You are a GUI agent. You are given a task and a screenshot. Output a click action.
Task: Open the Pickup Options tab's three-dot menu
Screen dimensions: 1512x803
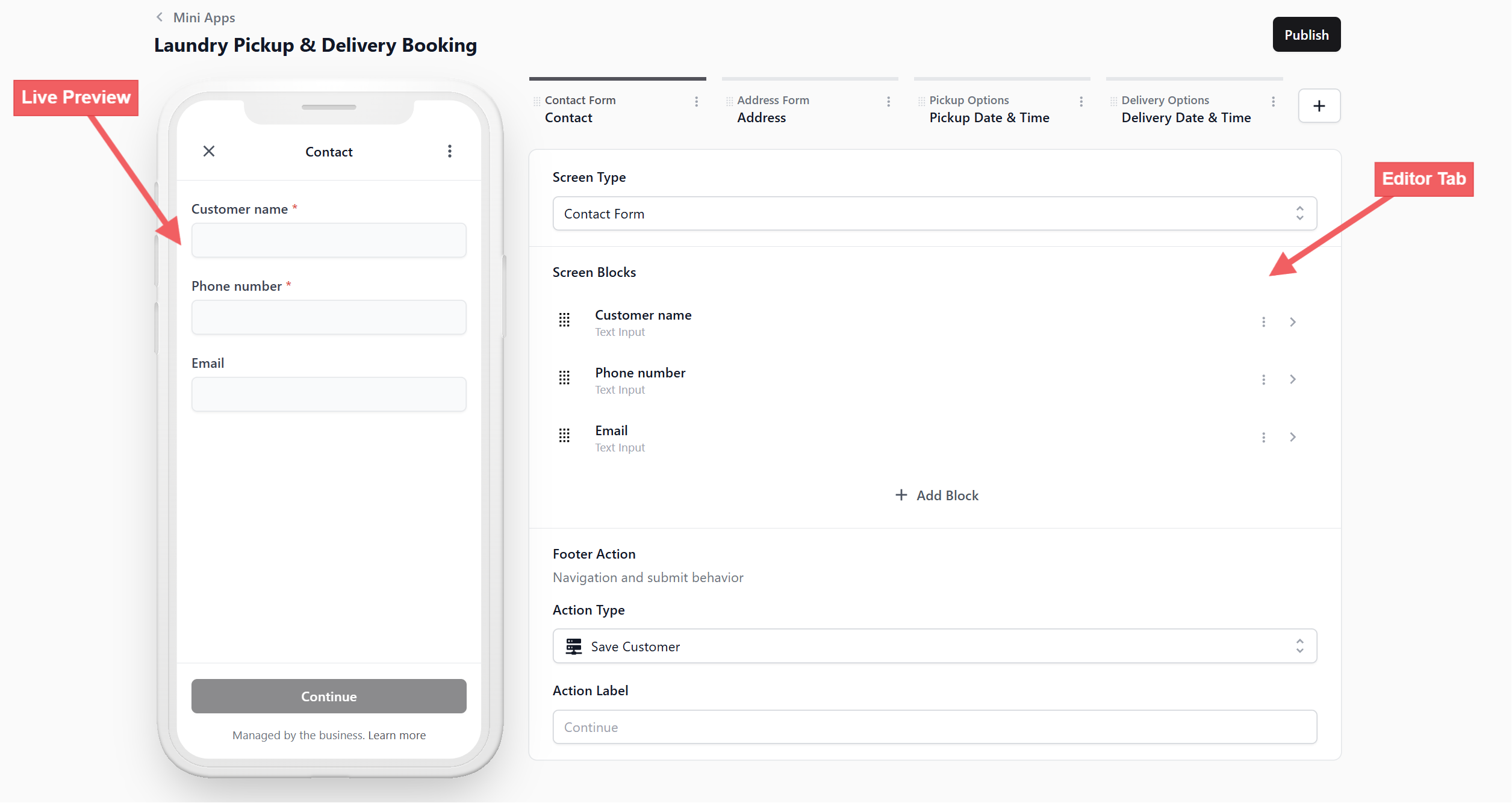(x=1081, y=101)
